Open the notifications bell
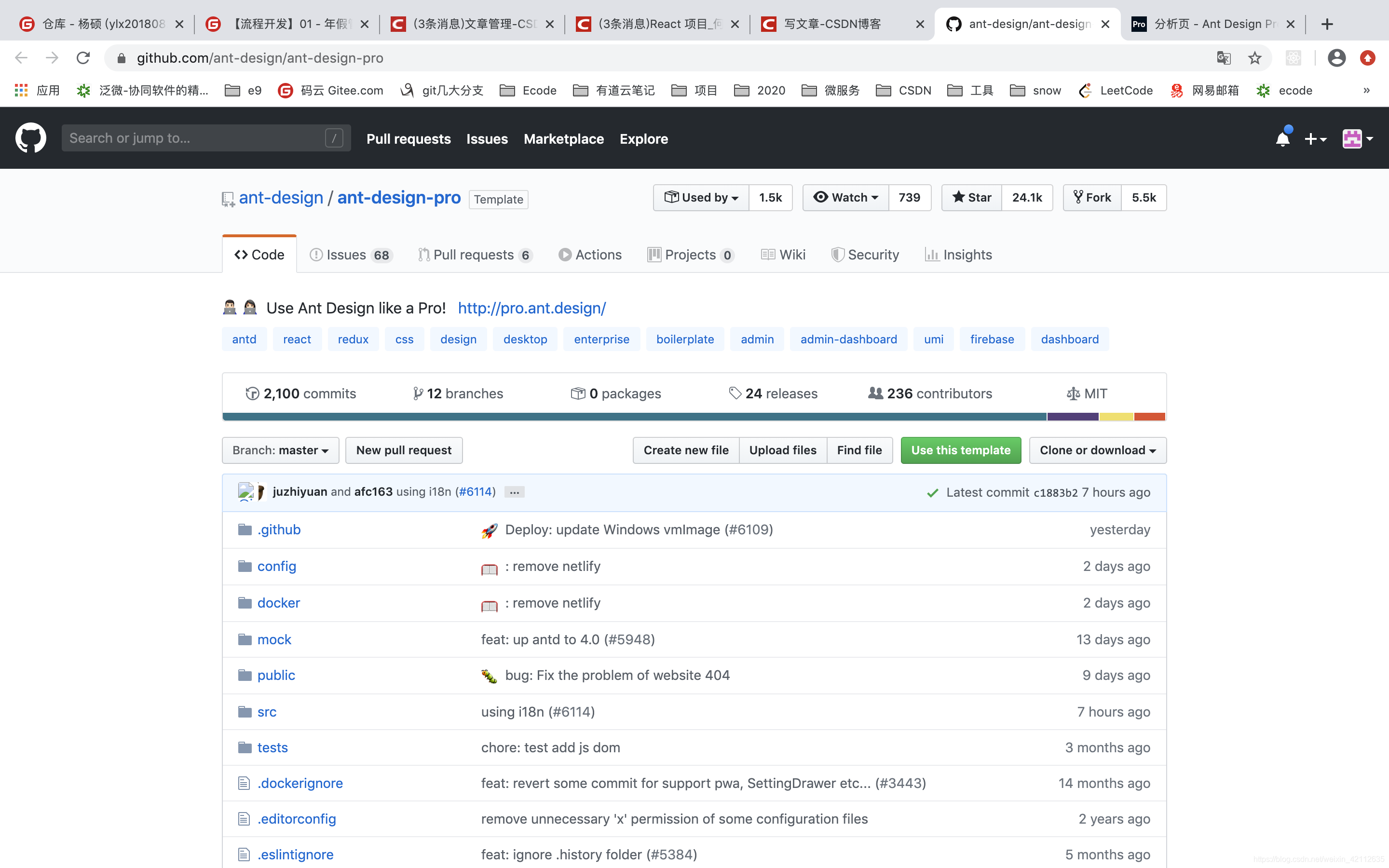This screenshot has height=868, width=1389. tap(1282, 139)
